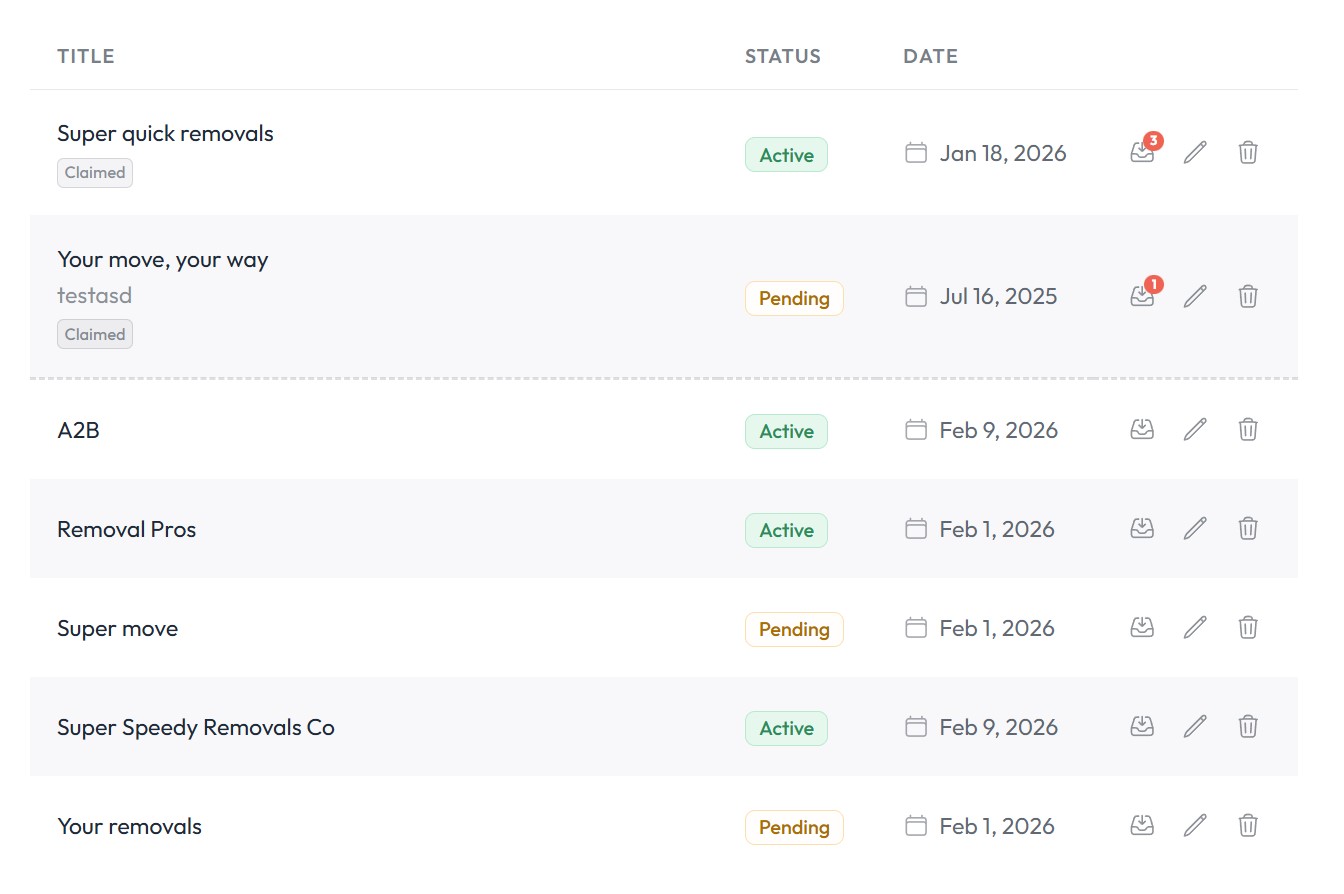This screenshot has height=894, width=1344.
Task: Click the trash icon for Super quick removals
Action: (1247, 152)
